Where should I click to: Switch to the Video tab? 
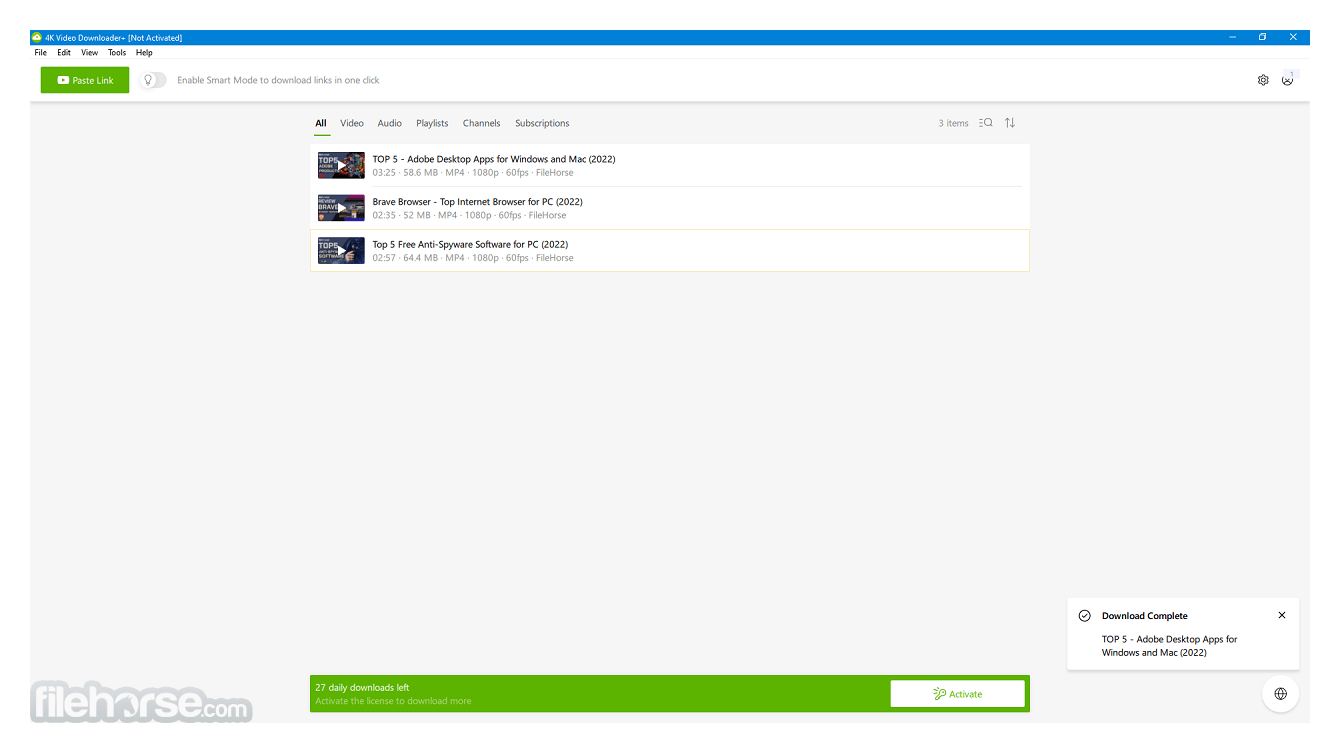tap(352, 123)
